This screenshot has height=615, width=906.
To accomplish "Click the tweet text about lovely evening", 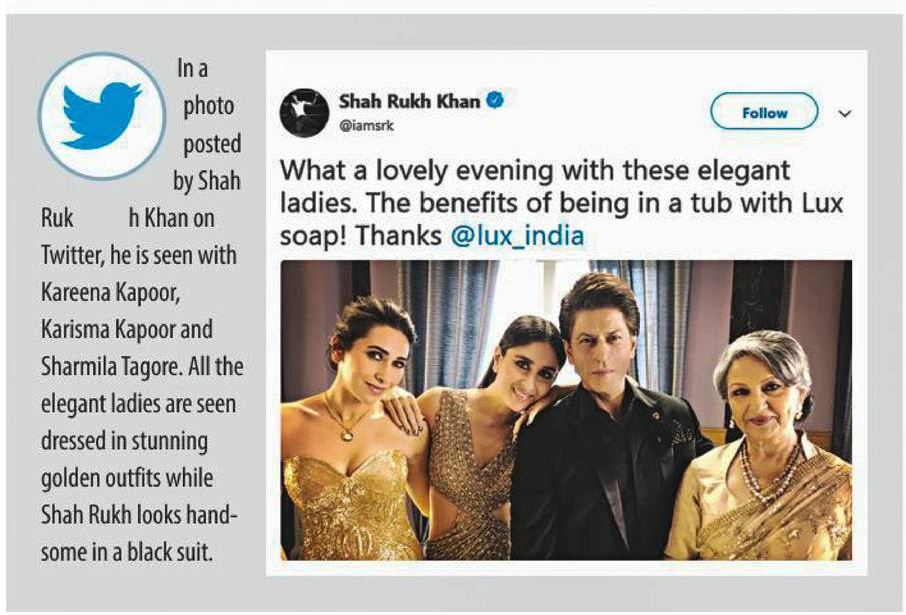I will 560,203.
